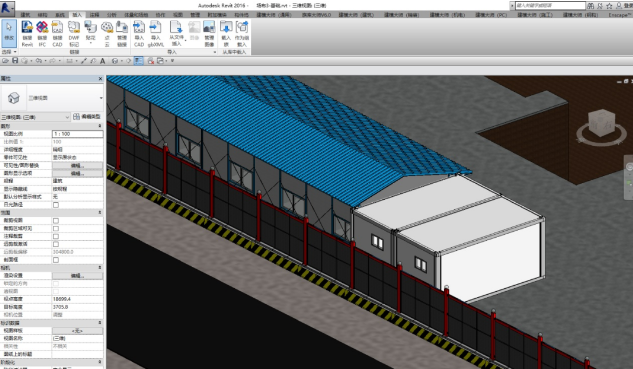This screenshot has height=369, width=633.
Task: Click the Save icon in quick access toolbar
Action: coord(15,61)
